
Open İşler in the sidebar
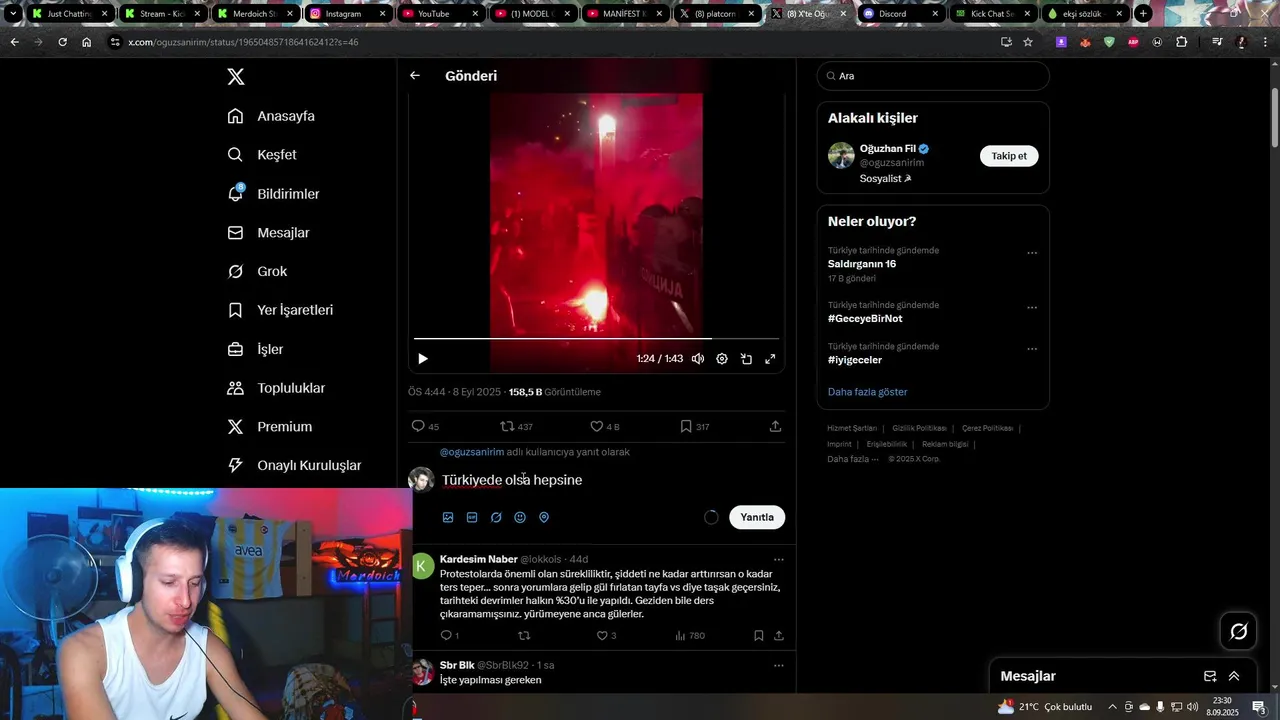(255, 349)
